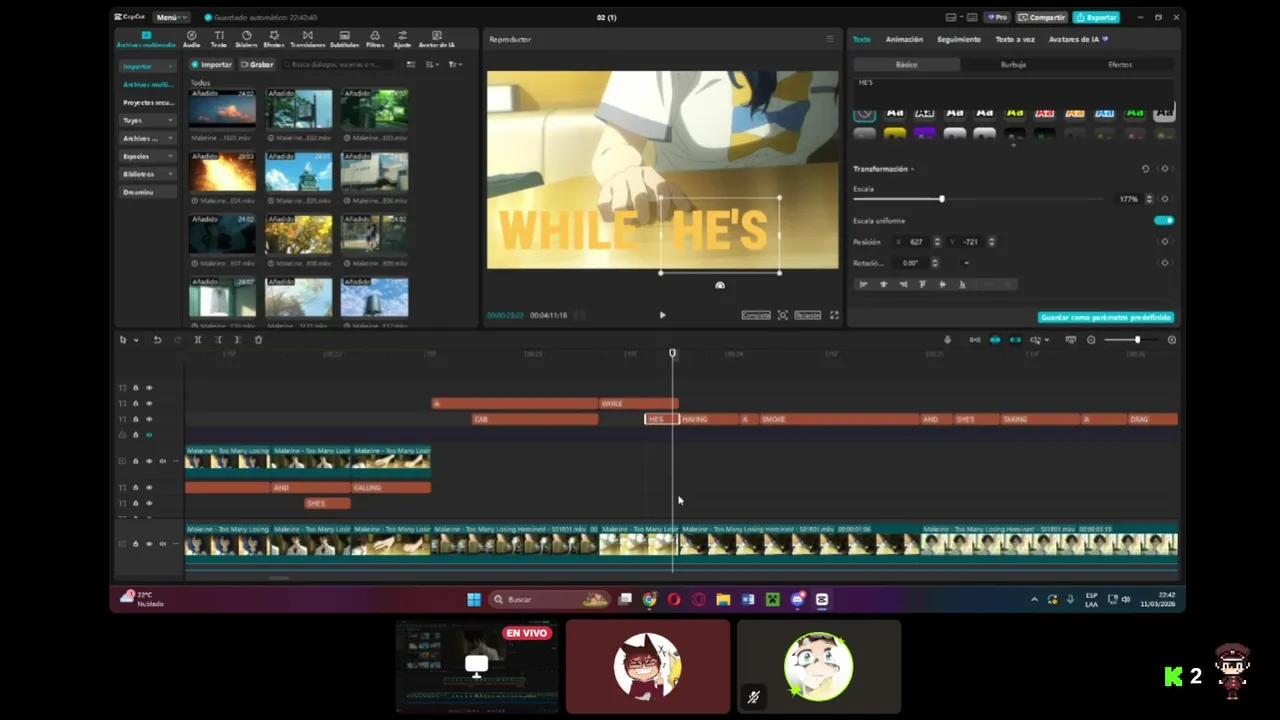1280x720 pixels.
Task: Open the Texto tool in the top toolbar
Action: pos(218,39)
